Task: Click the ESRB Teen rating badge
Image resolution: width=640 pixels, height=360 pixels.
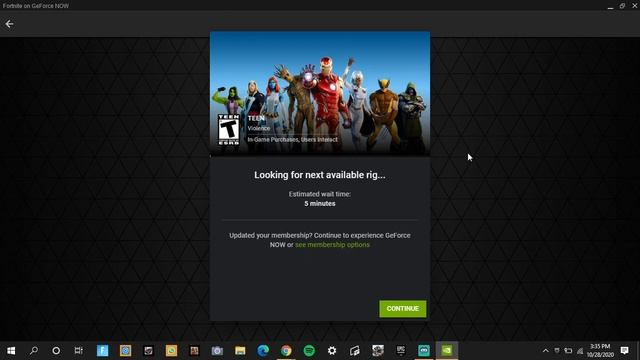Action: 229,130
